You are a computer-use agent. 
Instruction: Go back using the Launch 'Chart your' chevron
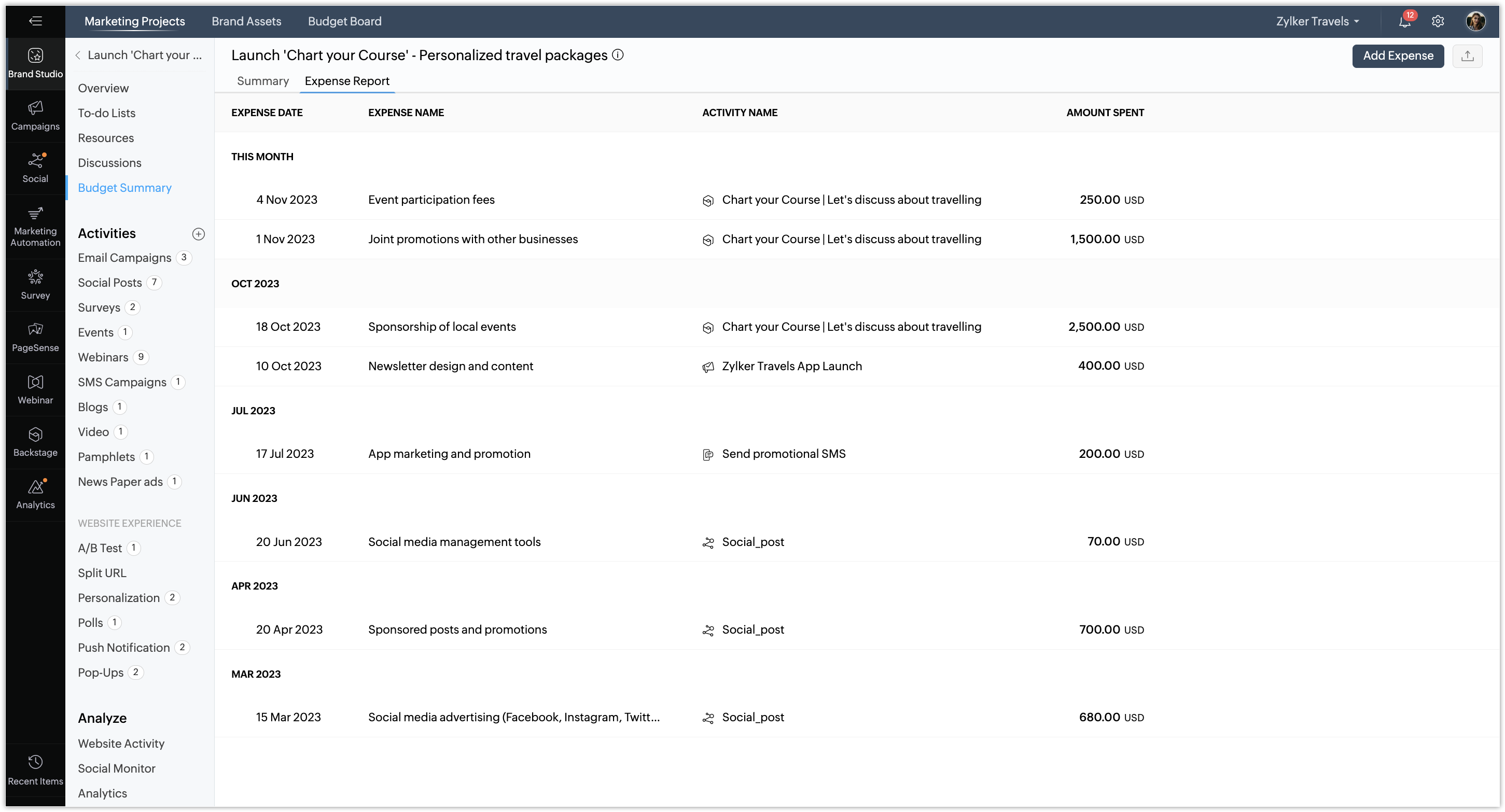78,55
